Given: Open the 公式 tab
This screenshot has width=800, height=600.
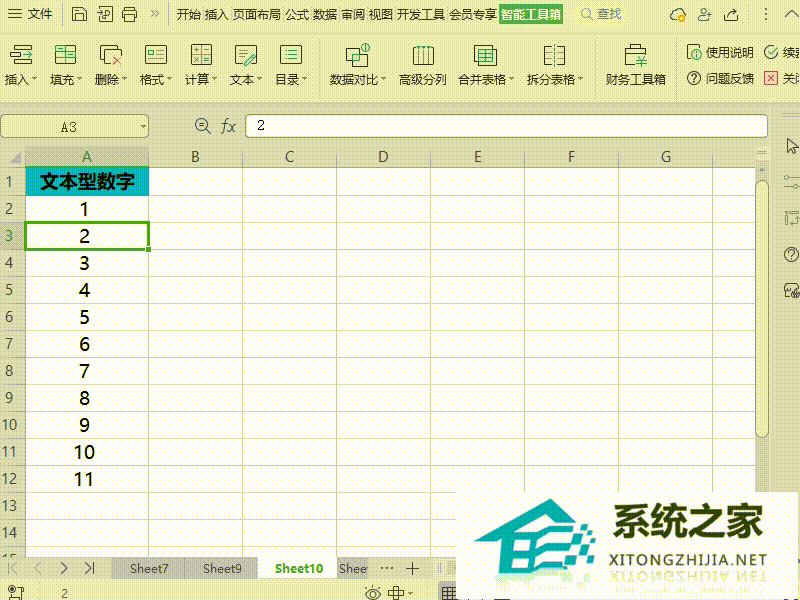Looking at the screenshot, I should [297, 14].
